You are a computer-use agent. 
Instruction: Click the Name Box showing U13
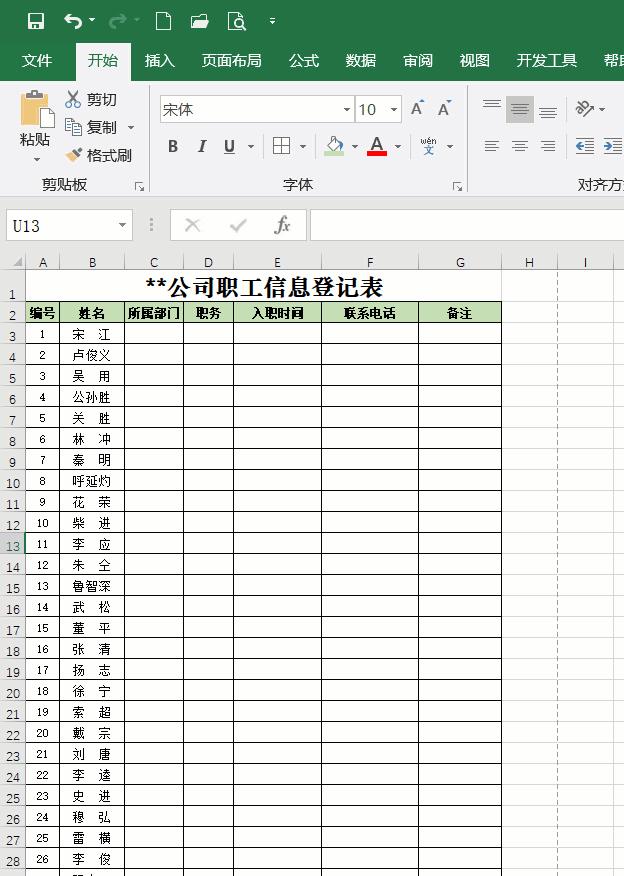[60, 225]
